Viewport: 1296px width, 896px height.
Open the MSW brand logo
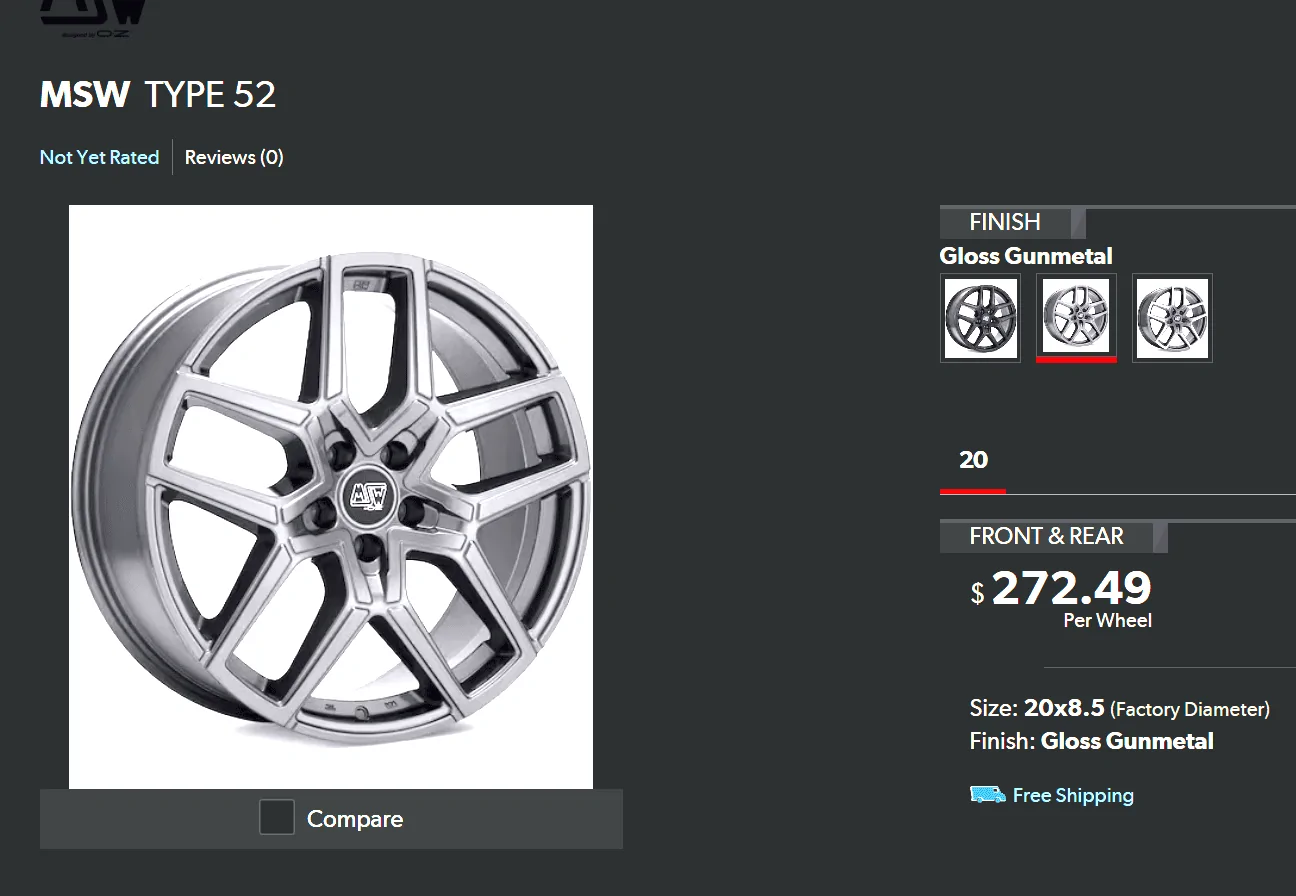(92, 17)
